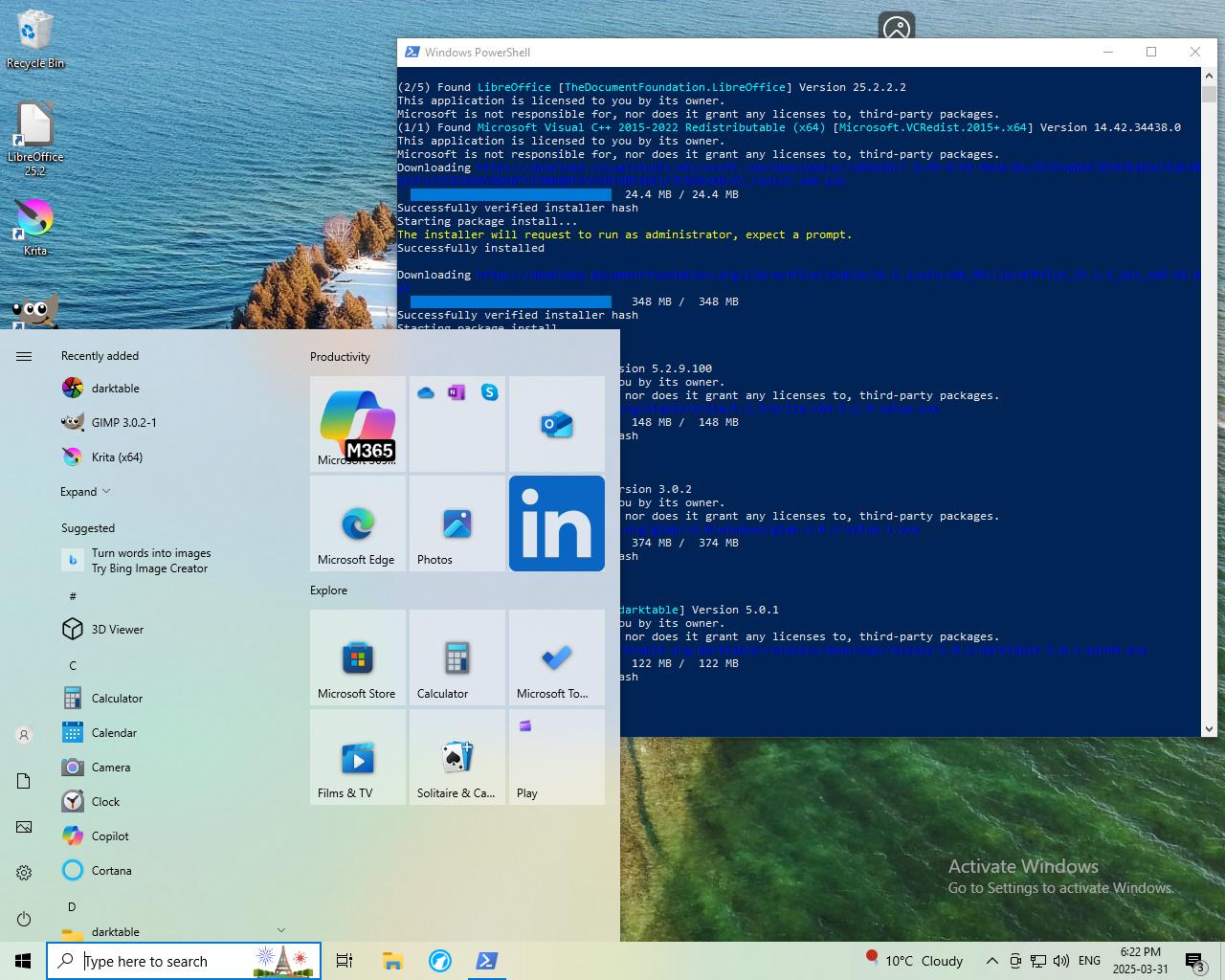Open File Explorer from taskbar

[x=392, y=961]
